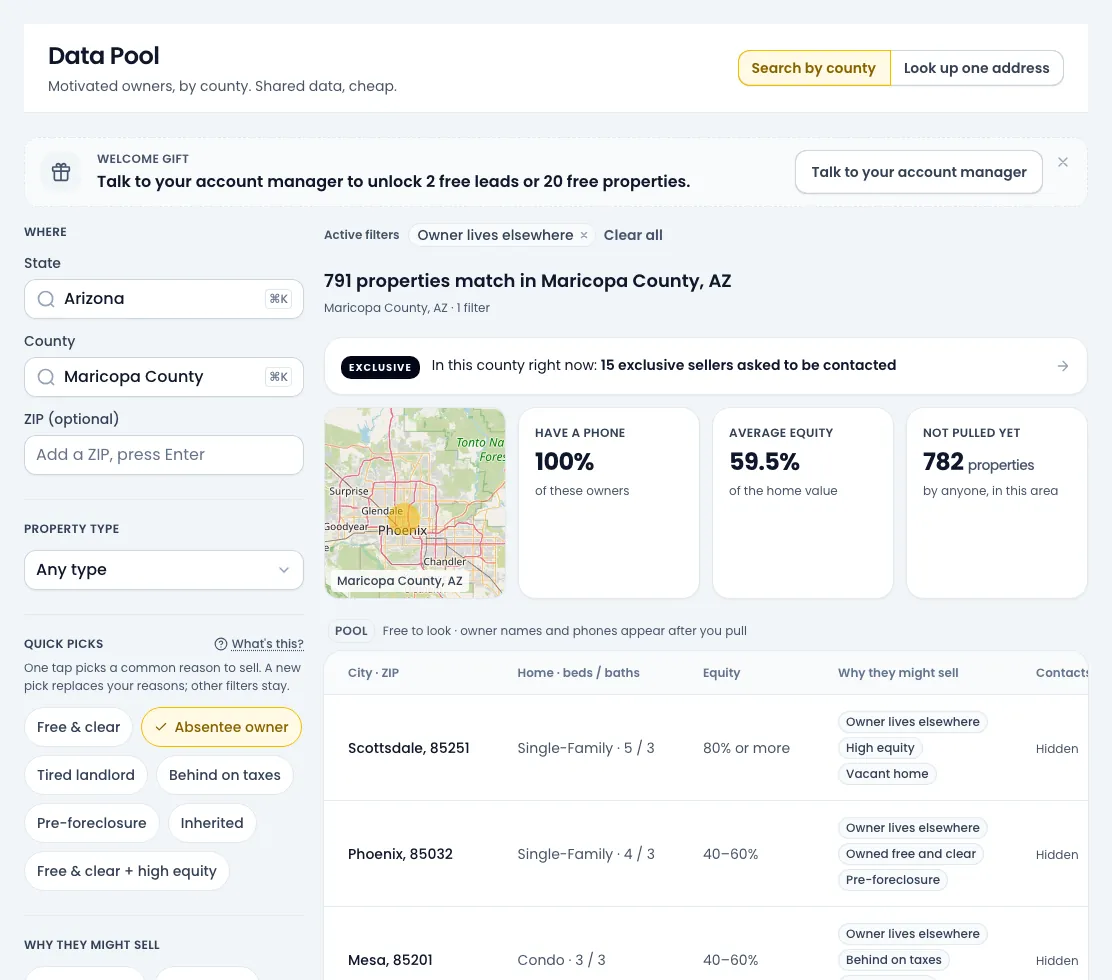Click Pre-foreclosure tag in Phoenix row
The width and height of the screenshot is (1112, 980).
[892, 880]
